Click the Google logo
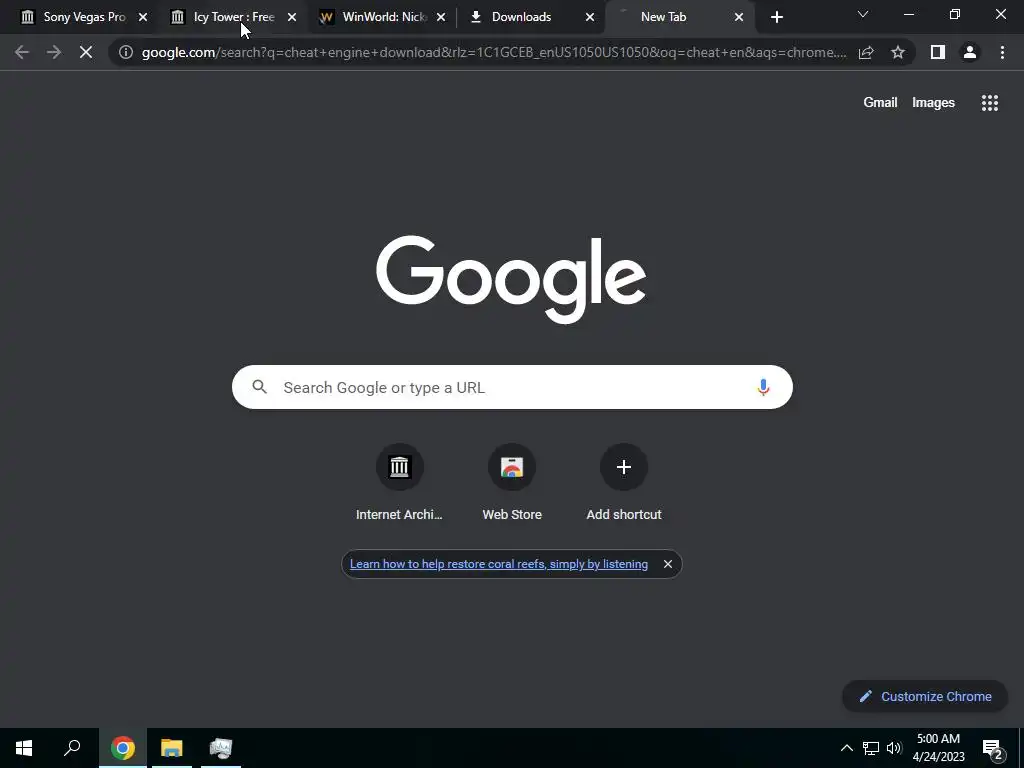1024x768 pixels. coord(511,279)
